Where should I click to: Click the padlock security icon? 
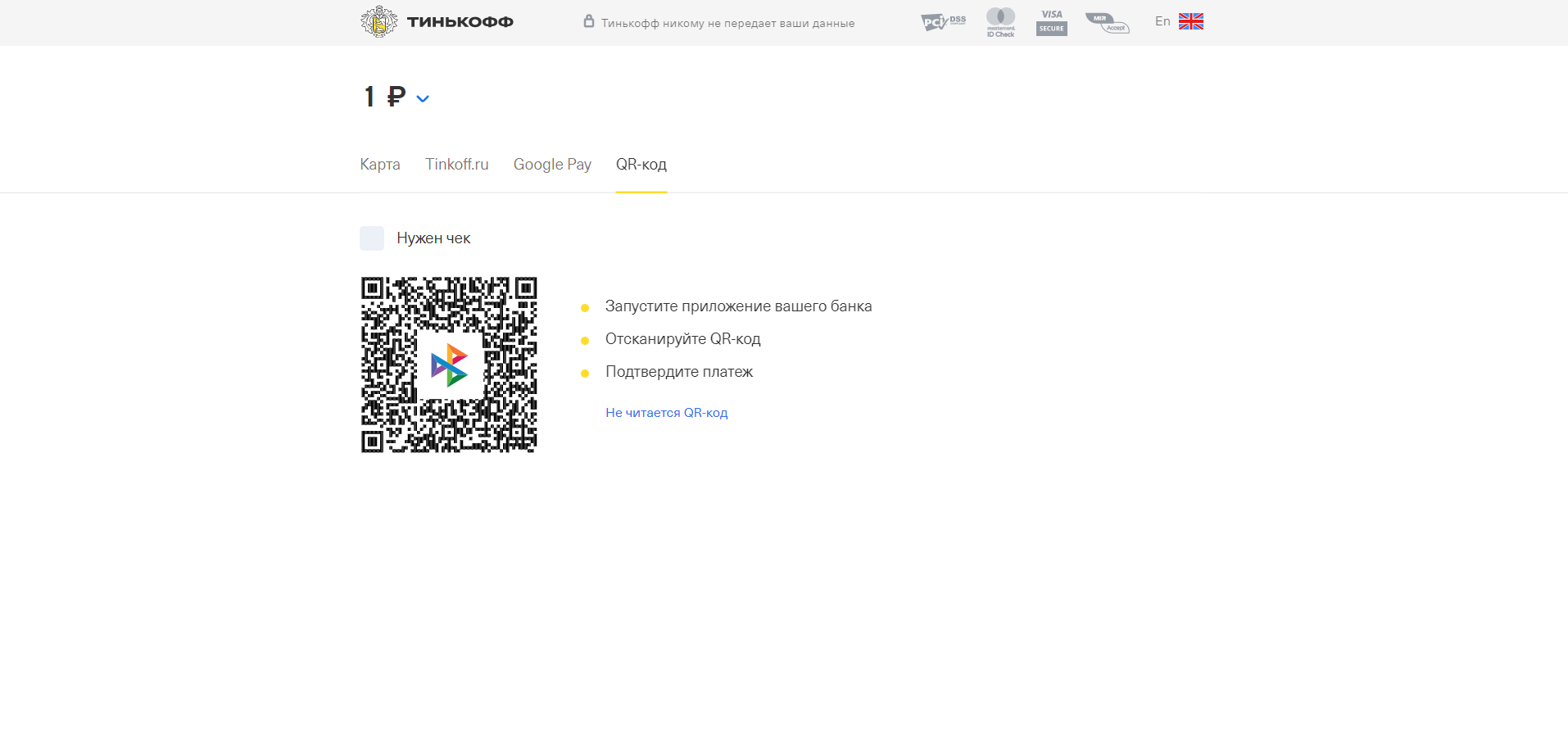coord(588,21)
